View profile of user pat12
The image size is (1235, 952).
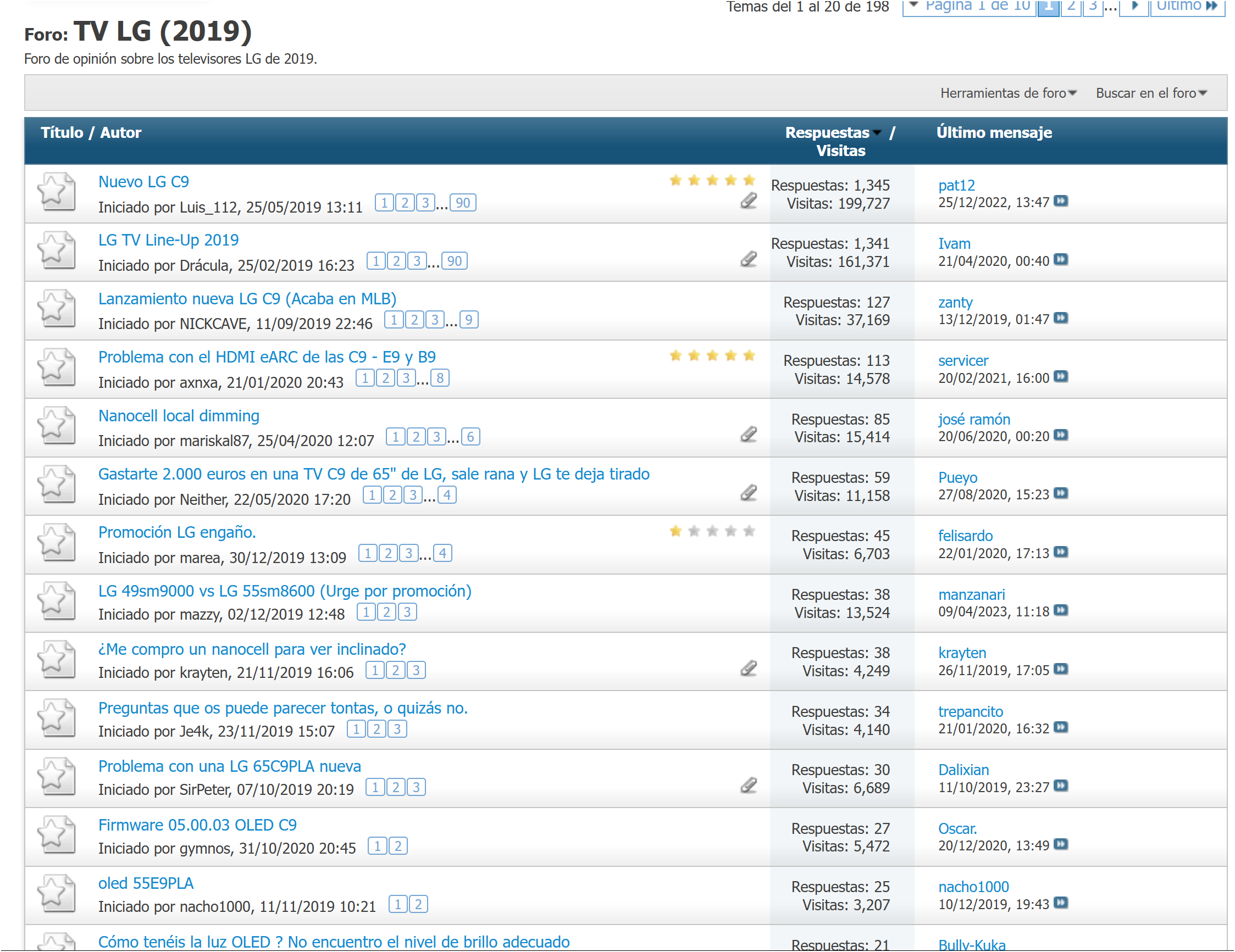(957, 186)
